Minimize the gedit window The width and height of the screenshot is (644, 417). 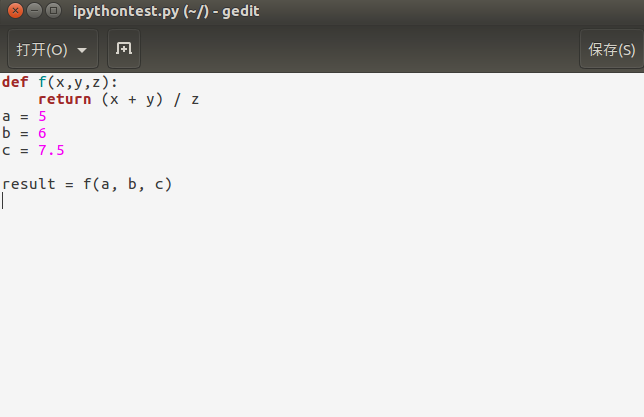coord(34,11)
